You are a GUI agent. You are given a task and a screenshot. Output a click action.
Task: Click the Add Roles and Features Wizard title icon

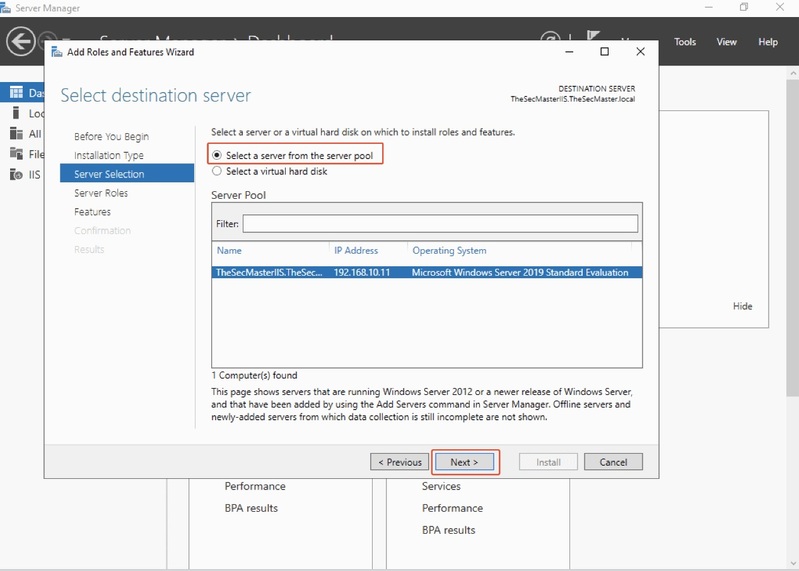click(57, 52)
